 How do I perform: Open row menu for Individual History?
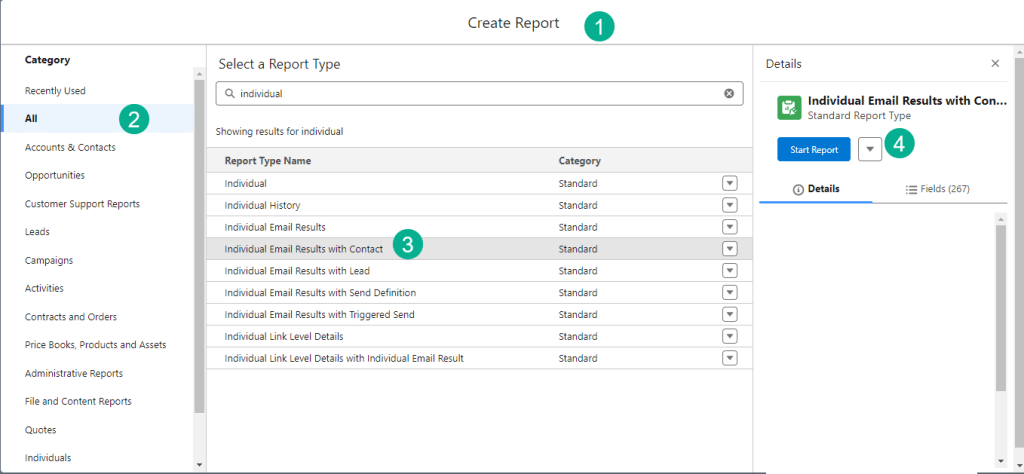(x=729, y=205)
